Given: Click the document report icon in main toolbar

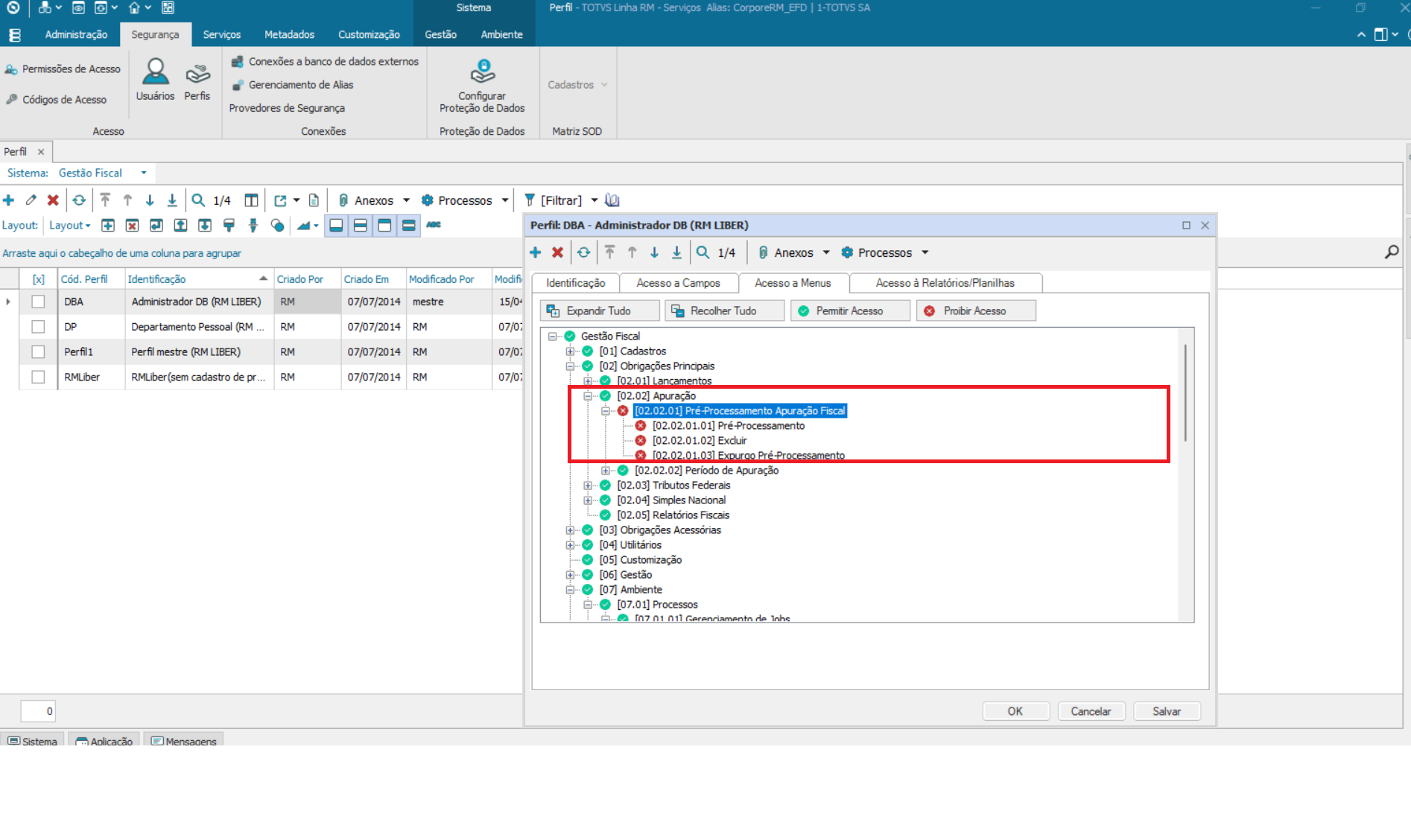Looking at the screenshot, I should [314, 200].
